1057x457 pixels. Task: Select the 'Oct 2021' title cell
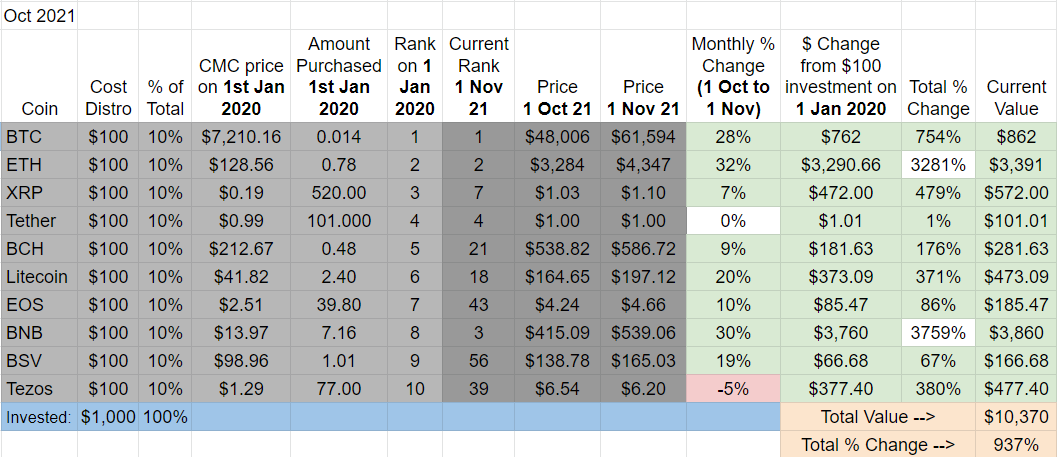point(40,15)
